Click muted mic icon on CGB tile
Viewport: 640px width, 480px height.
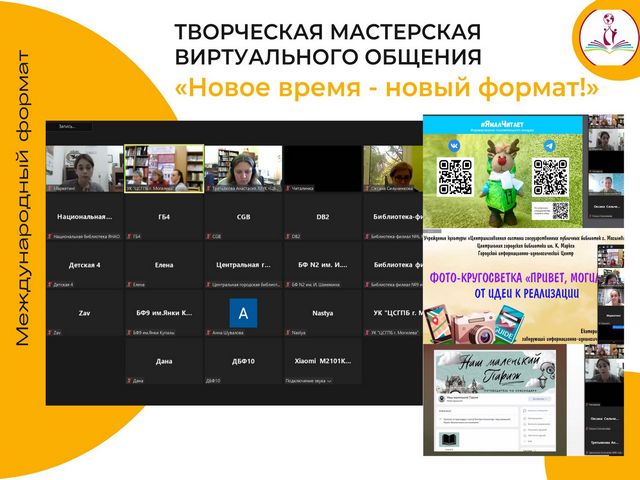coord(209,236)
